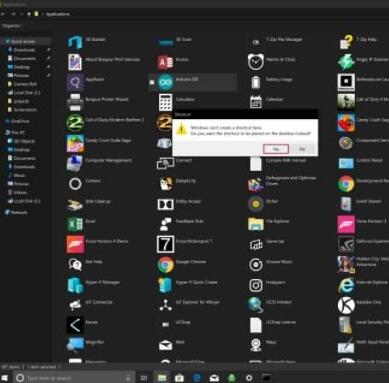The image size is (389, 383).
Task: Select the Magnifier app icon
Action: tap(75, 345)
